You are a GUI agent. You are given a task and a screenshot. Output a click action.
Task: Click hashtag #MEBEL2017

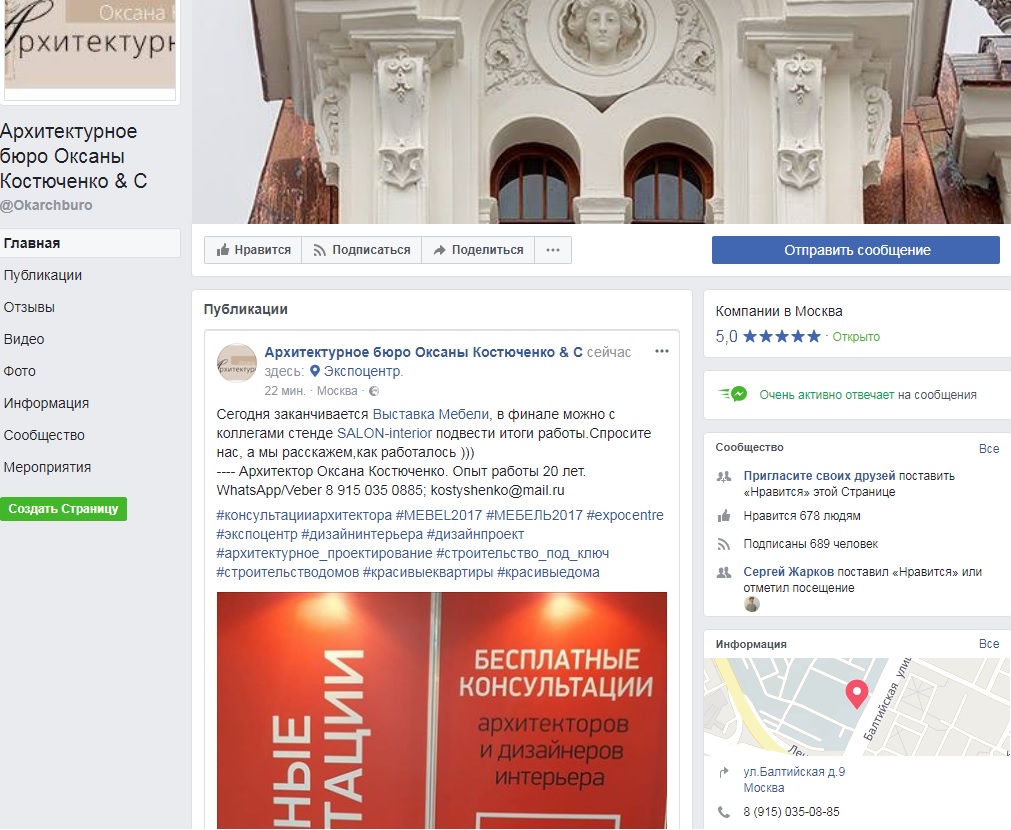point(438,515)
